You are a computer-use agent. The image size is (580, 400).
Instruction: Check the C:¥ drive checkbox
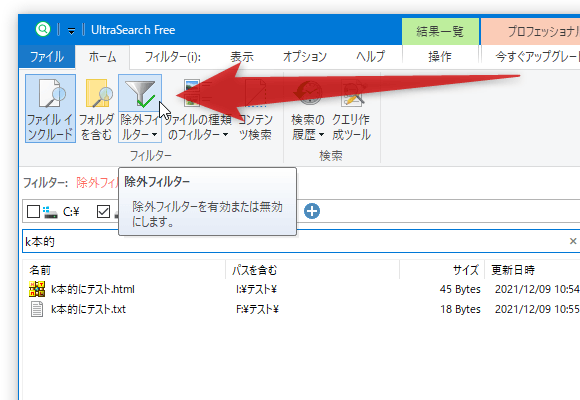coord(33,212)
